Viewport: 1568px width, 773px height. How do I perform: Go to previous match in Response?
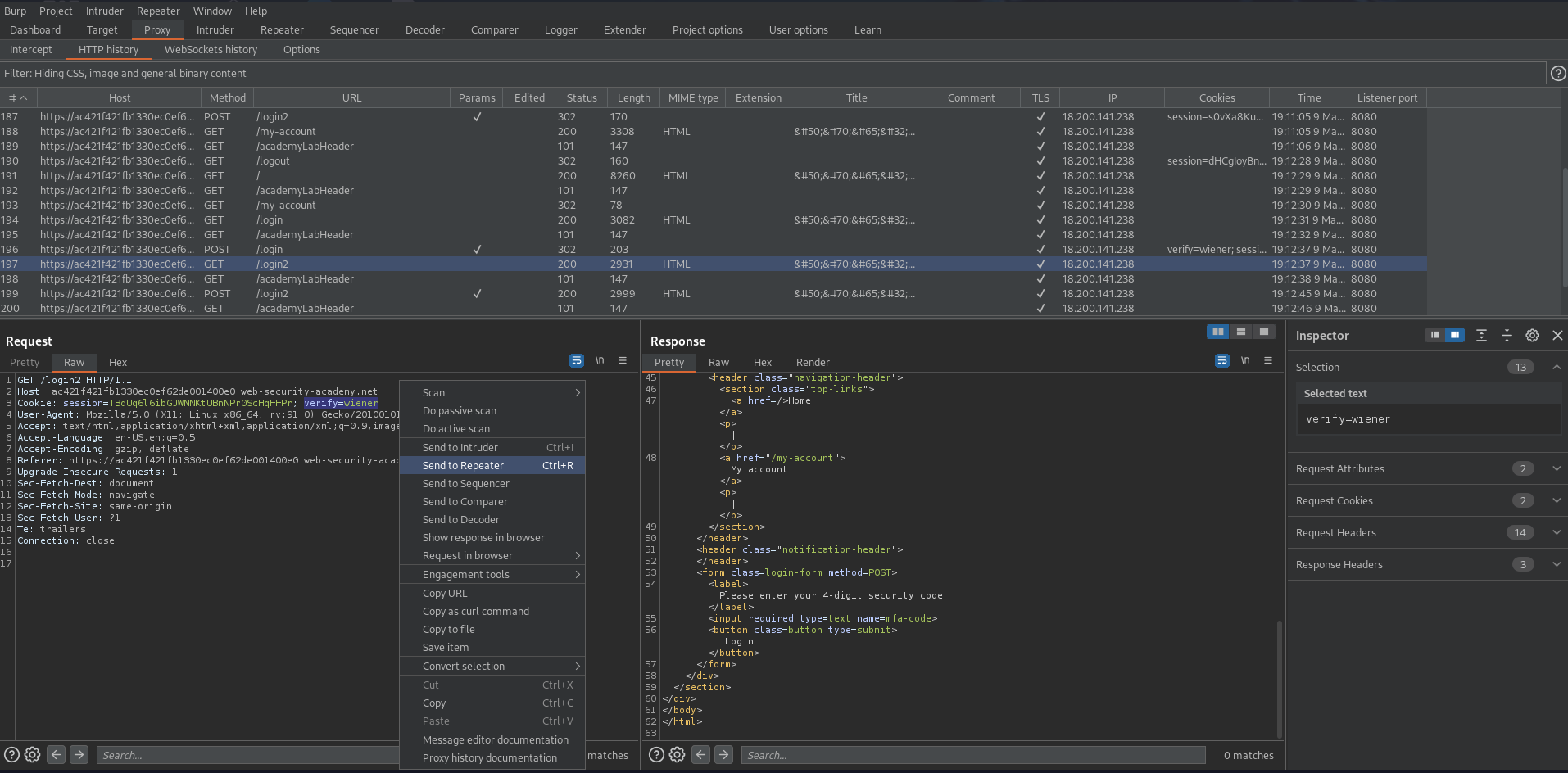700,755
